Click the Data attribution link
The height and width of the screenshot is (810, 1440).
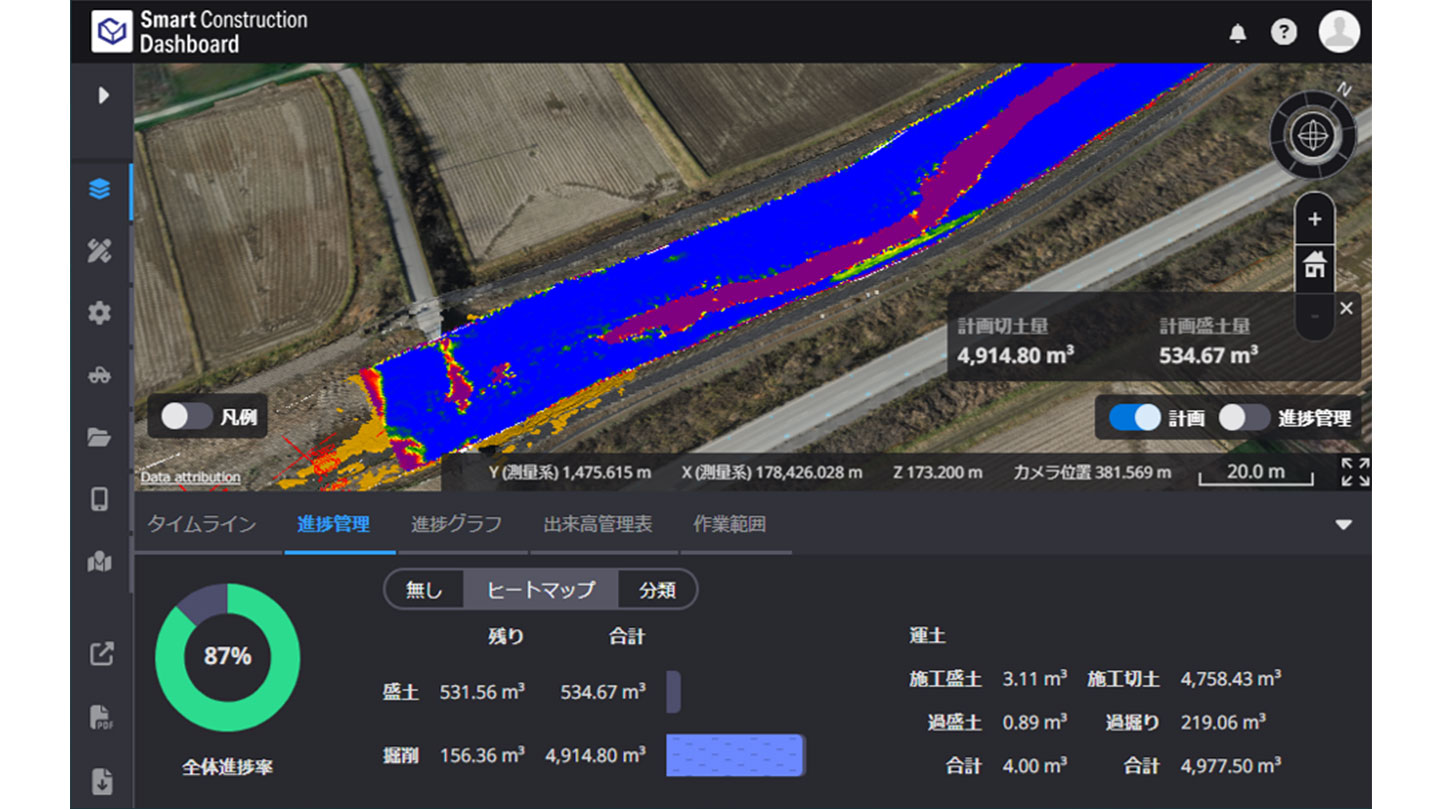click(190, 477)
